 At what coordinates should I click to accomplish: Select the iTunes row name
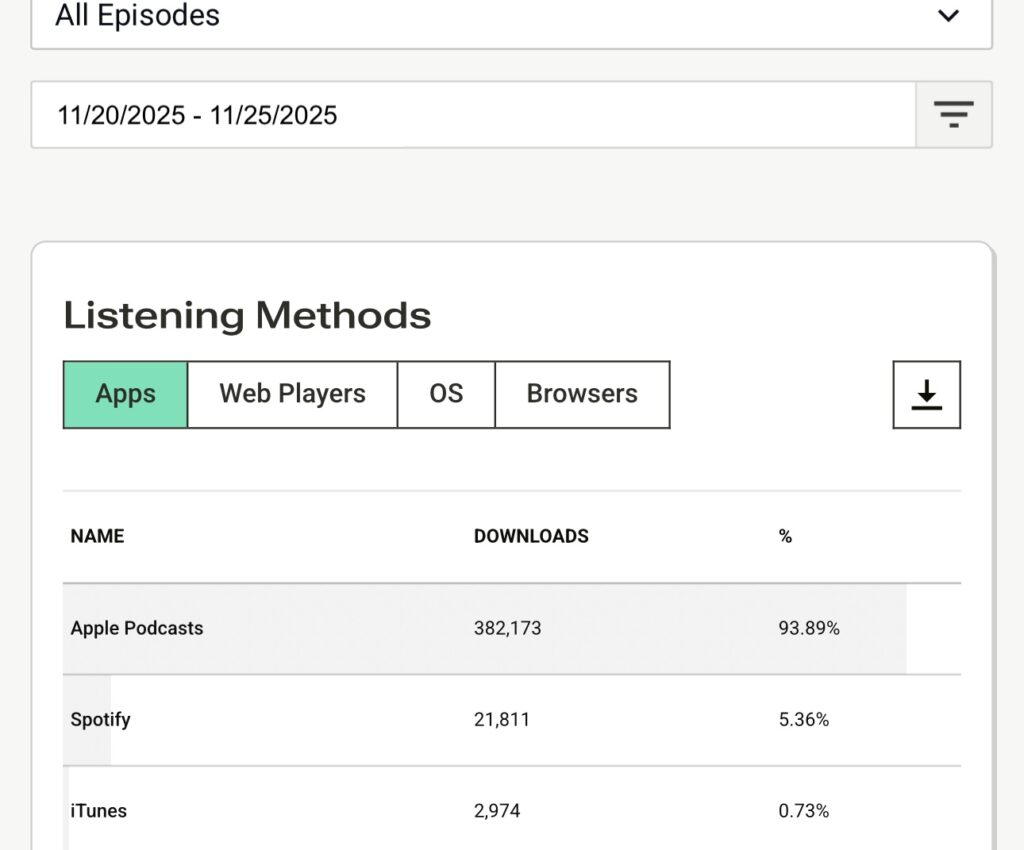pyautogui.click(x=98, y=810)
